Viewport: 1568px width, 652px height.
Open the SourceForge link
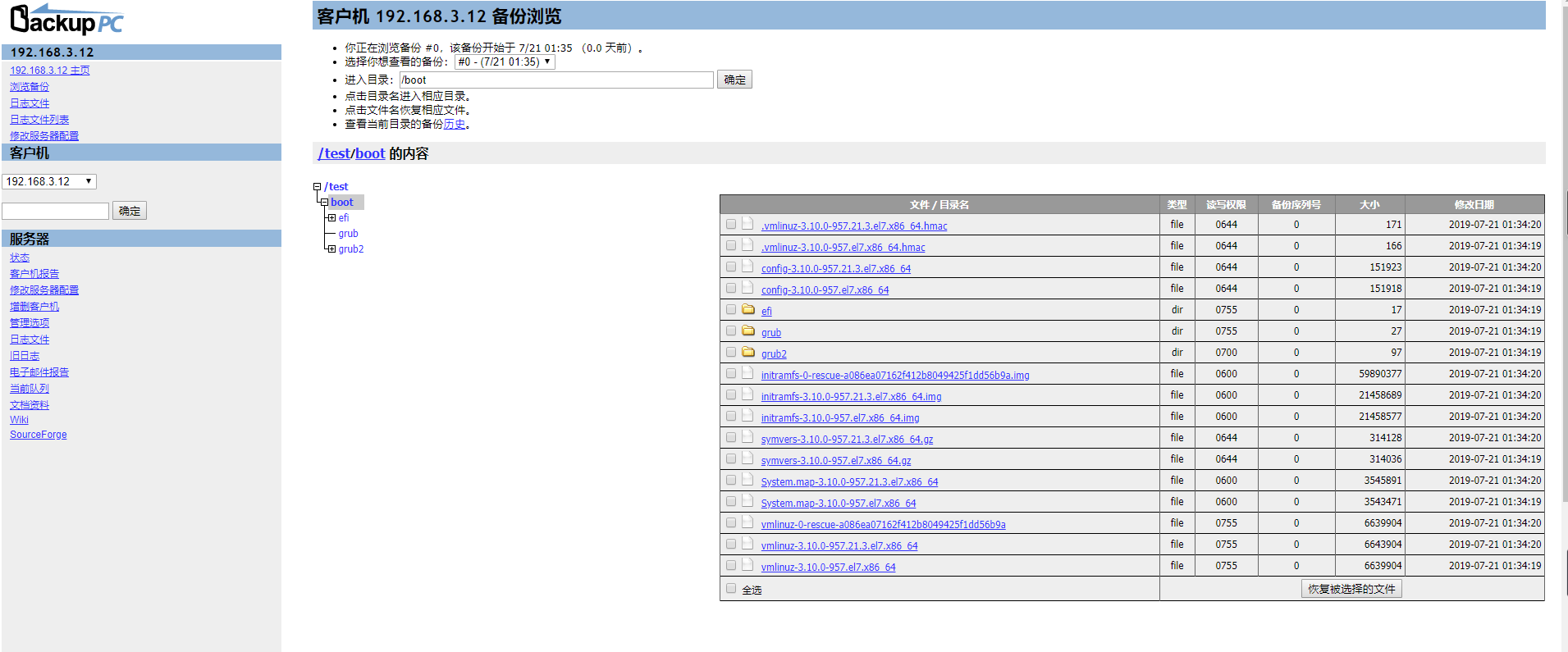(x=39, y=435)
